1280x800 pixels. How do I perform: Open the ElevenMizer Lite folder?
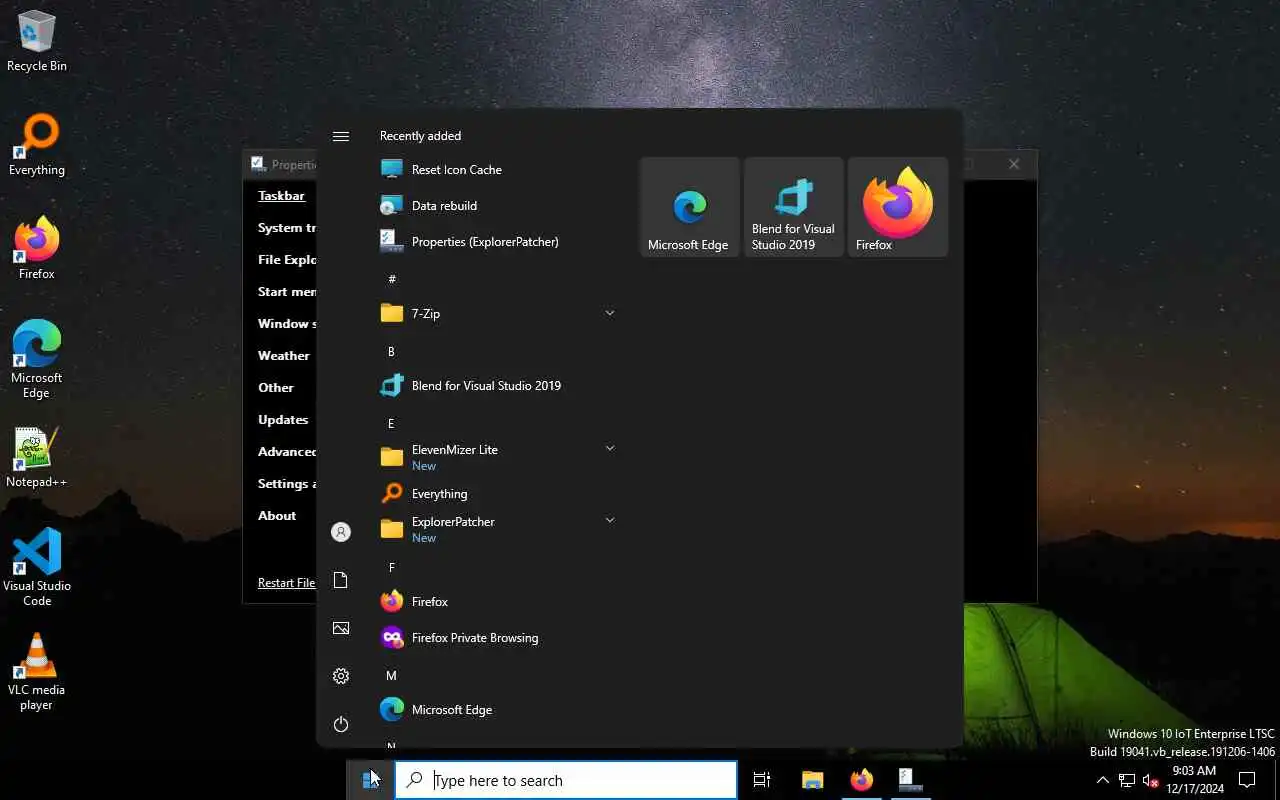(498, 457)
